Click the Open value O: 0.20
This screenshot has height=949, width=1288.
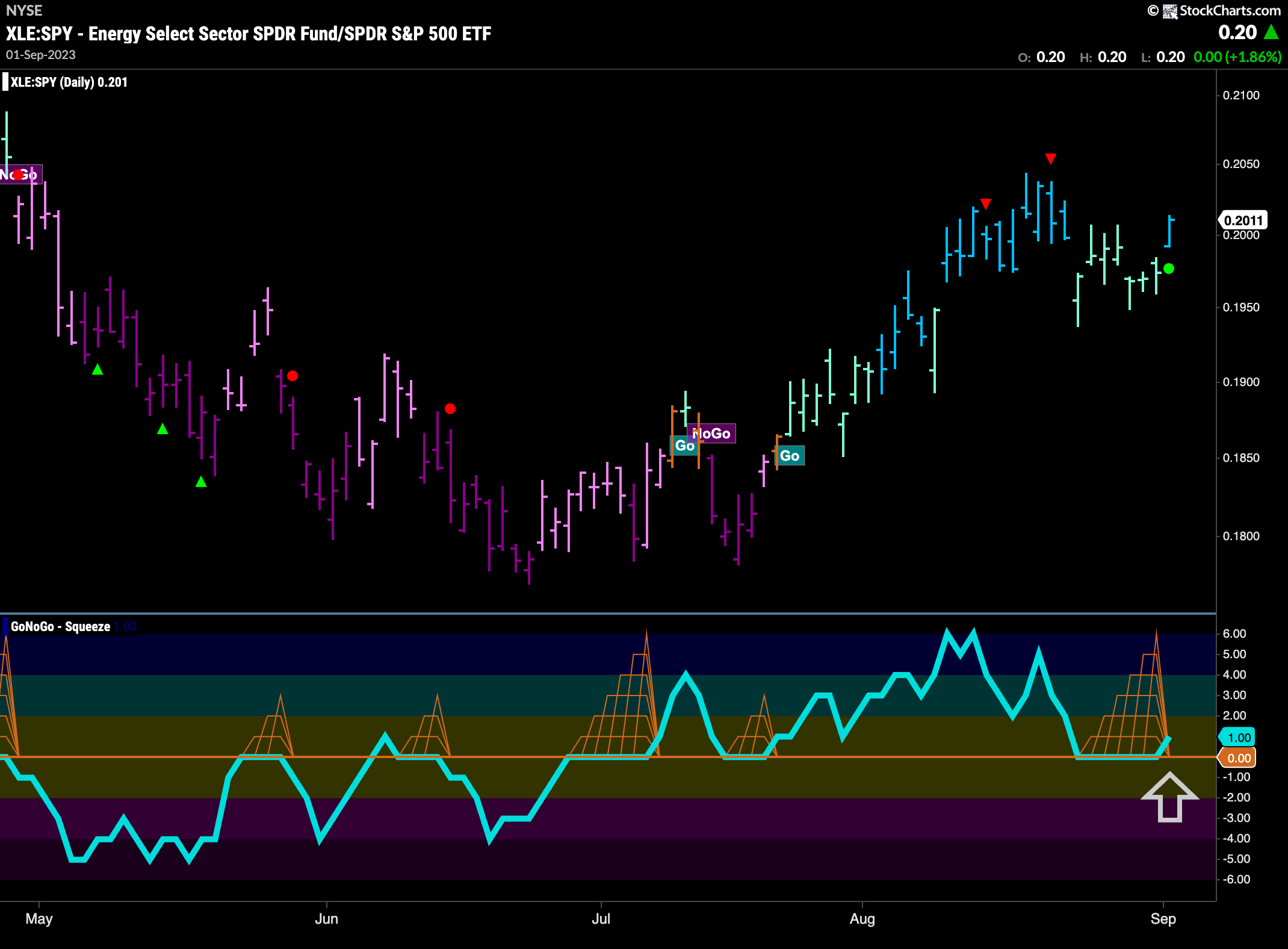(x=1042, y=57)
